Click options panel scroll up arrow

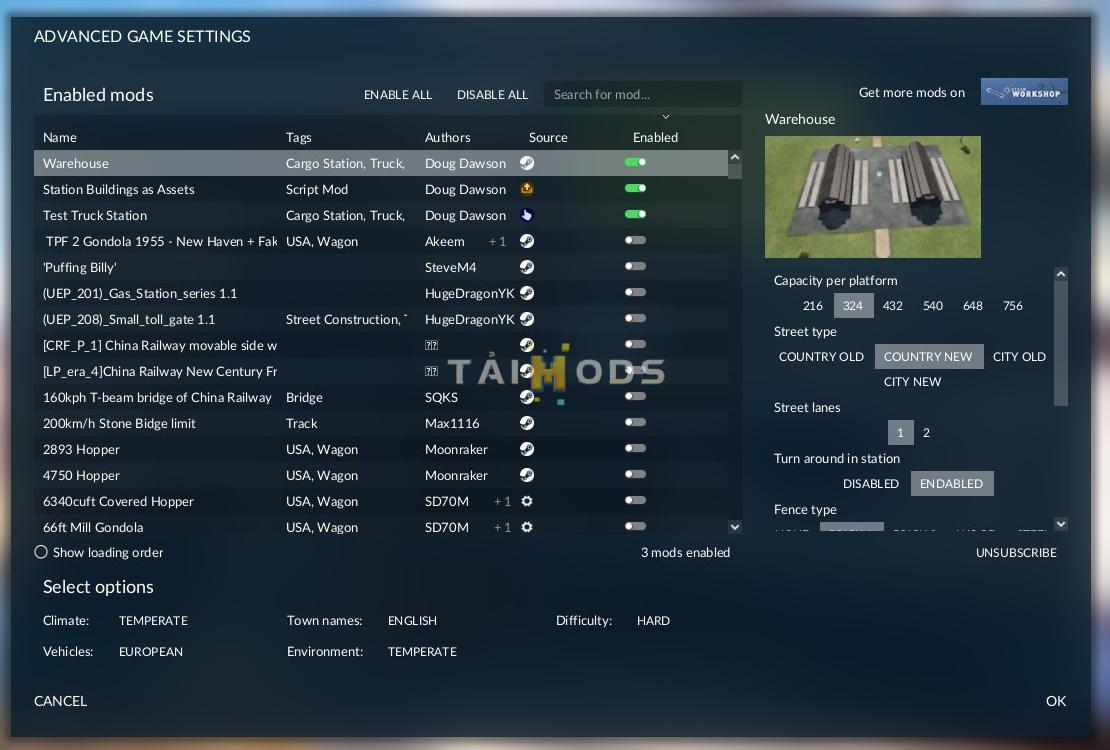point(1060,274)
